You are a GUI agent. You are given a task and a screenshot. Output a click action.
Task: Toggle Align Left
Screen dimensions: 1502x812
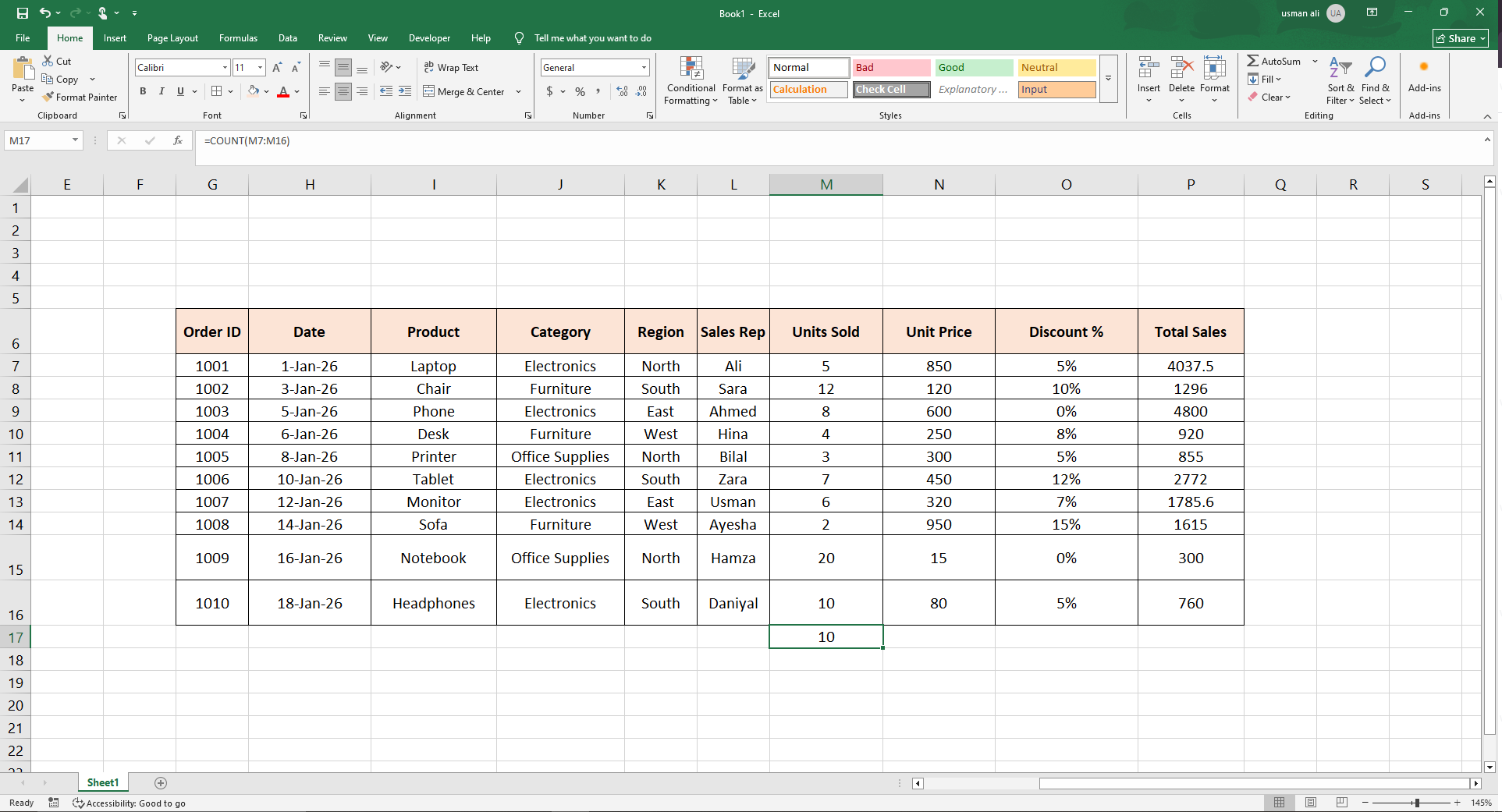tap(325, 92)
